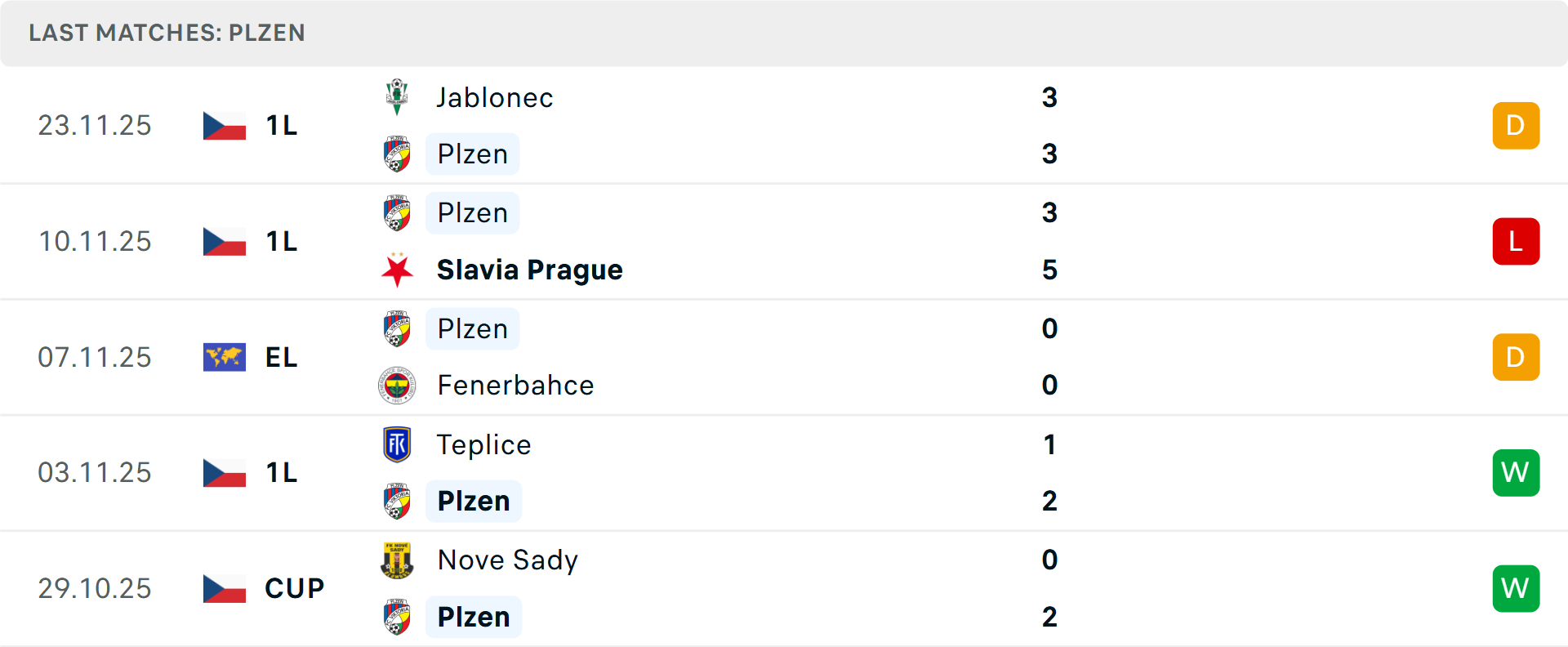
Task: Click the Czech flag next to CUP
Action: click(x=225, y=588)
